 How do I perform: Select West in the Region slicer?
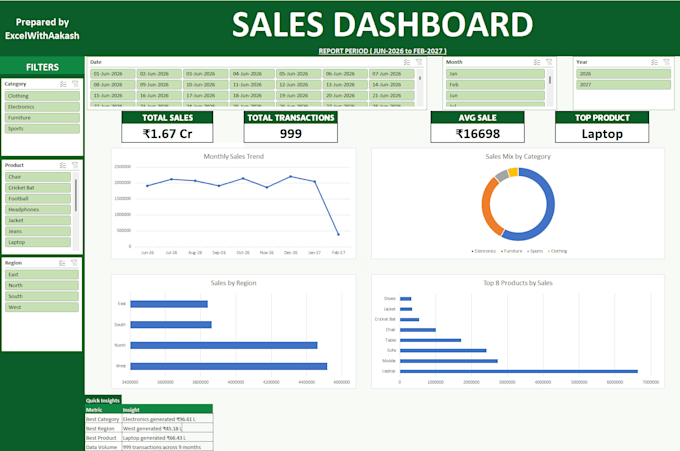(42, 307)
